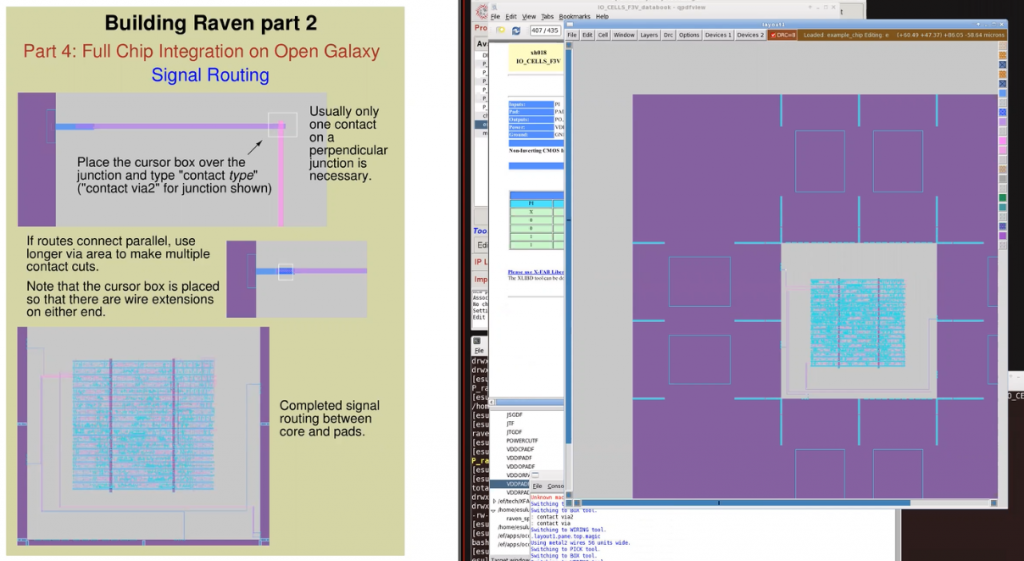Image resolution: width=1024 pixels, height=561 pixels.
Task: Open the Devices 1 dropdown menu
Action: tap(717, 35)
